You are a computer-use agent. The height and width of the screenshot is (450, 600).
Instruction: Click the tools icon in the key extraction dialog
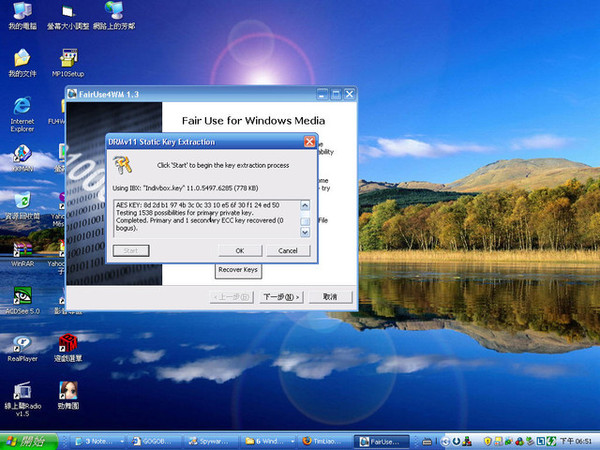tap(122, 165)
